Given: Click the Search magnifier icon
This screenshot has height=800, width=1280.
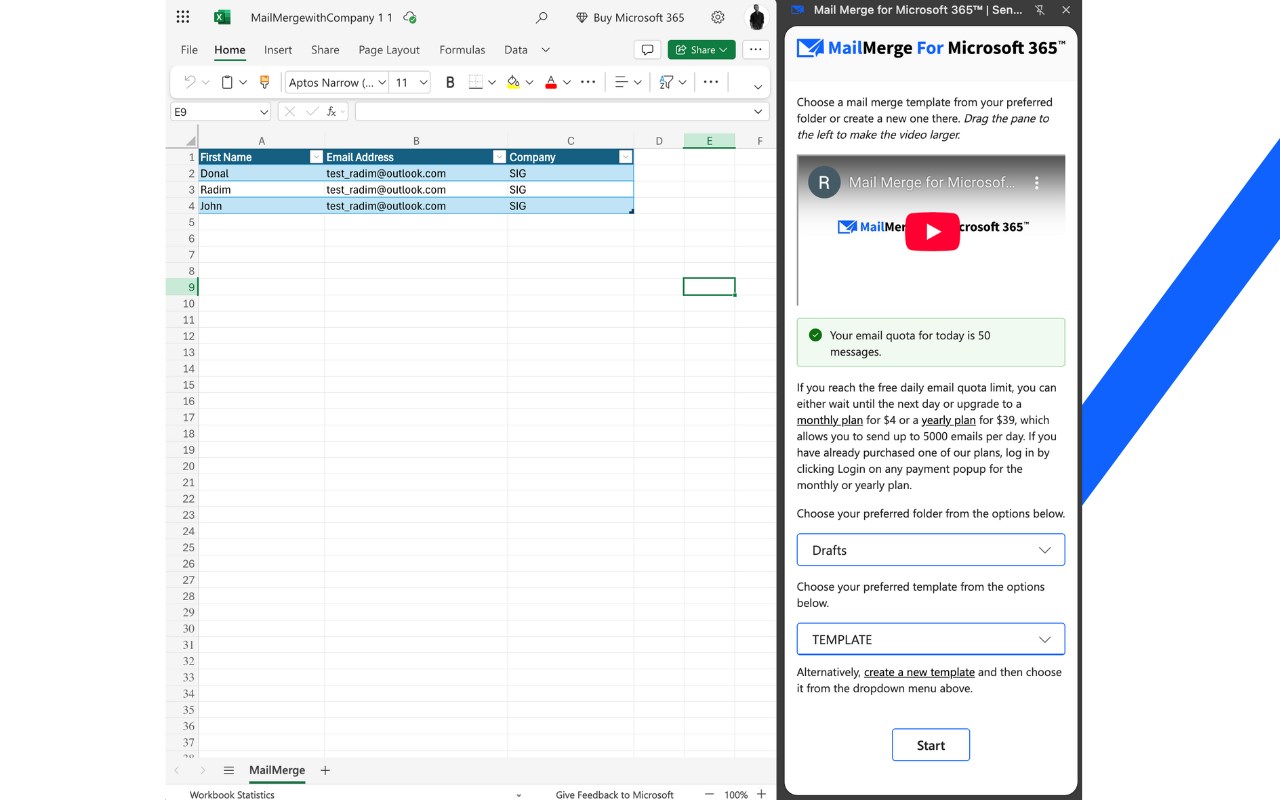Looking at the screenshot, I should point(541,17).
